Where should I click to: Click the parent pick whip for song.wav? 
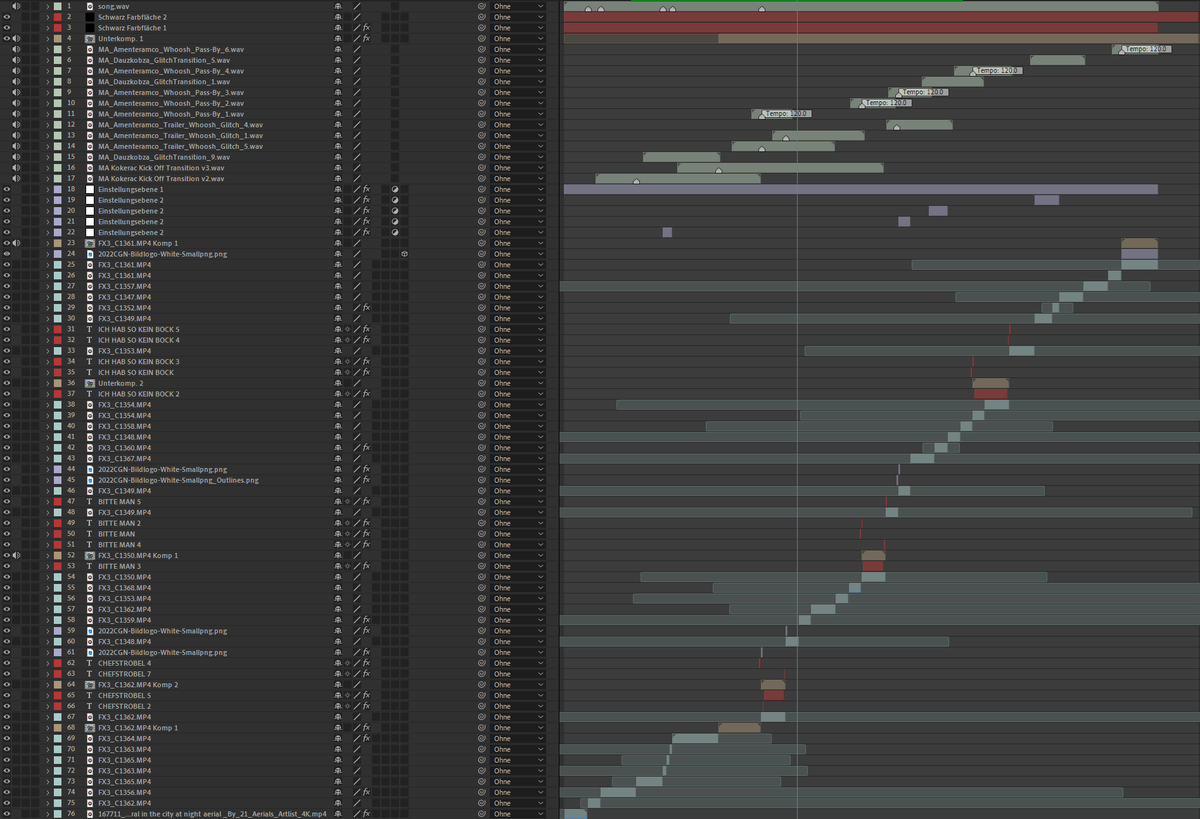pos(483,6)
